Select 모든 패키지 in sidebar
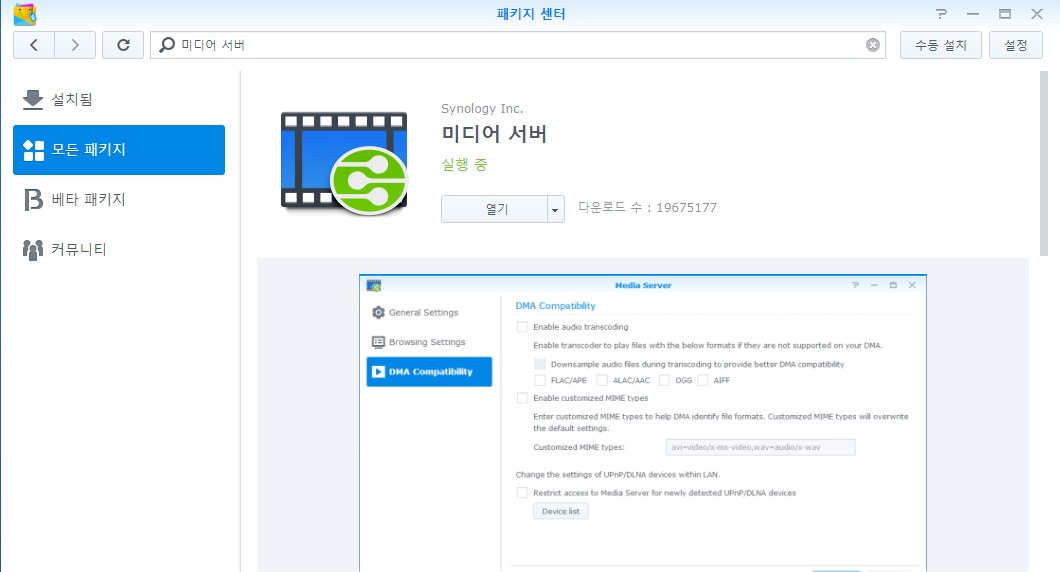Viewport: 1060px width, 572px height. click(119, 150)
